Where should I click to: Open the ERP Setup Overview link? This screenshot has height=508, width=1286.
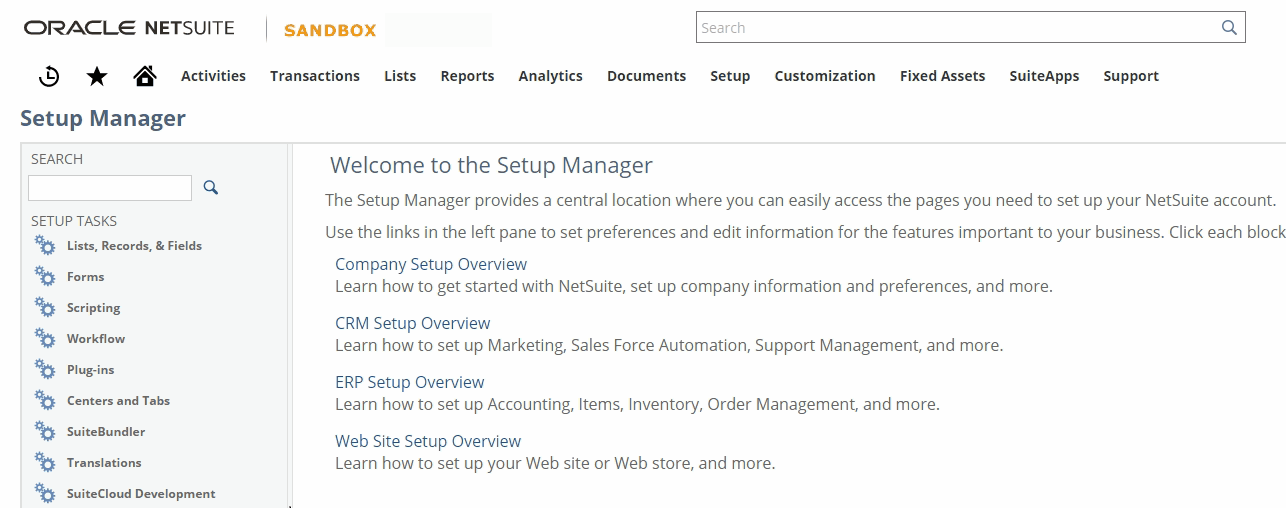(x=410, y=383)
